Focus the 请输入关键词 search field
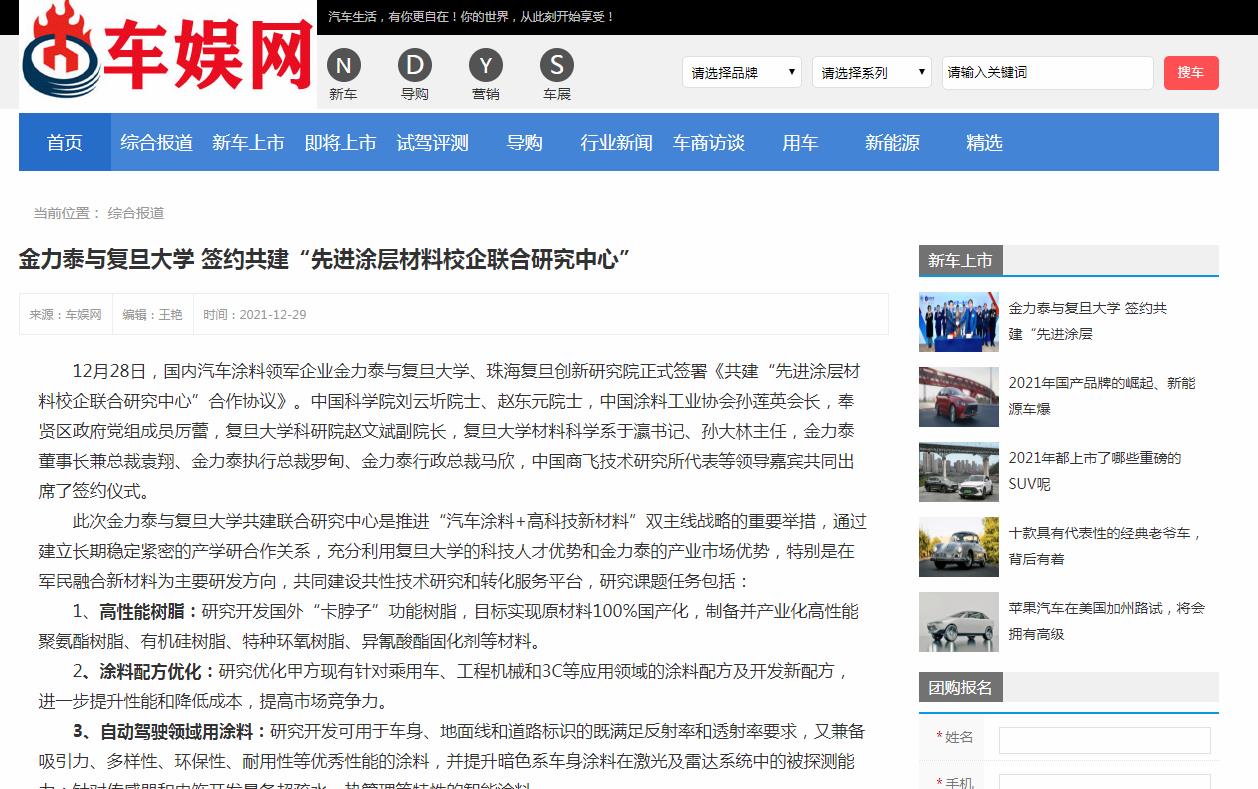 pos(1047,72)
